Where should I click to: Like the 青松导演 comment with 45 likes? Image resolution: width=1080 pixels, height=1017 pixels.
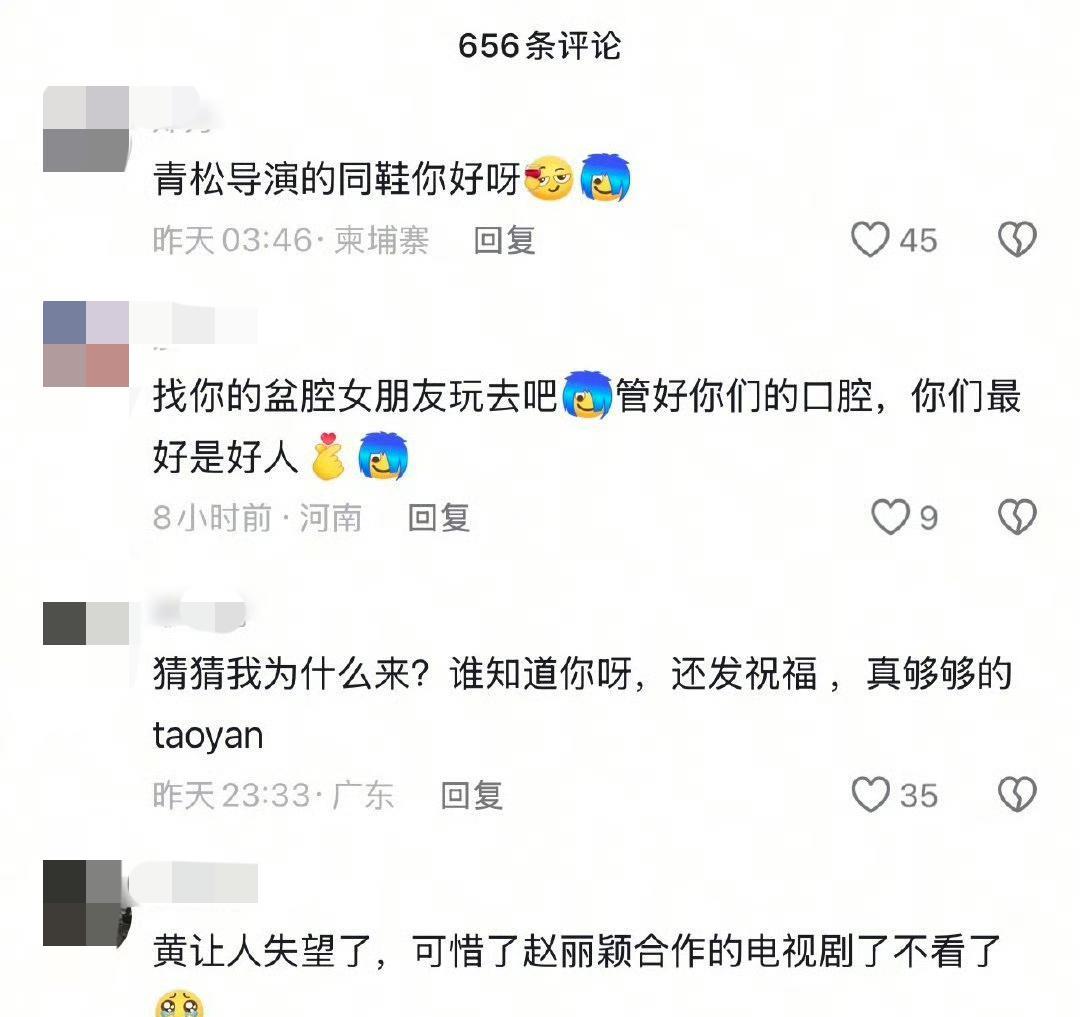point(870,240)
